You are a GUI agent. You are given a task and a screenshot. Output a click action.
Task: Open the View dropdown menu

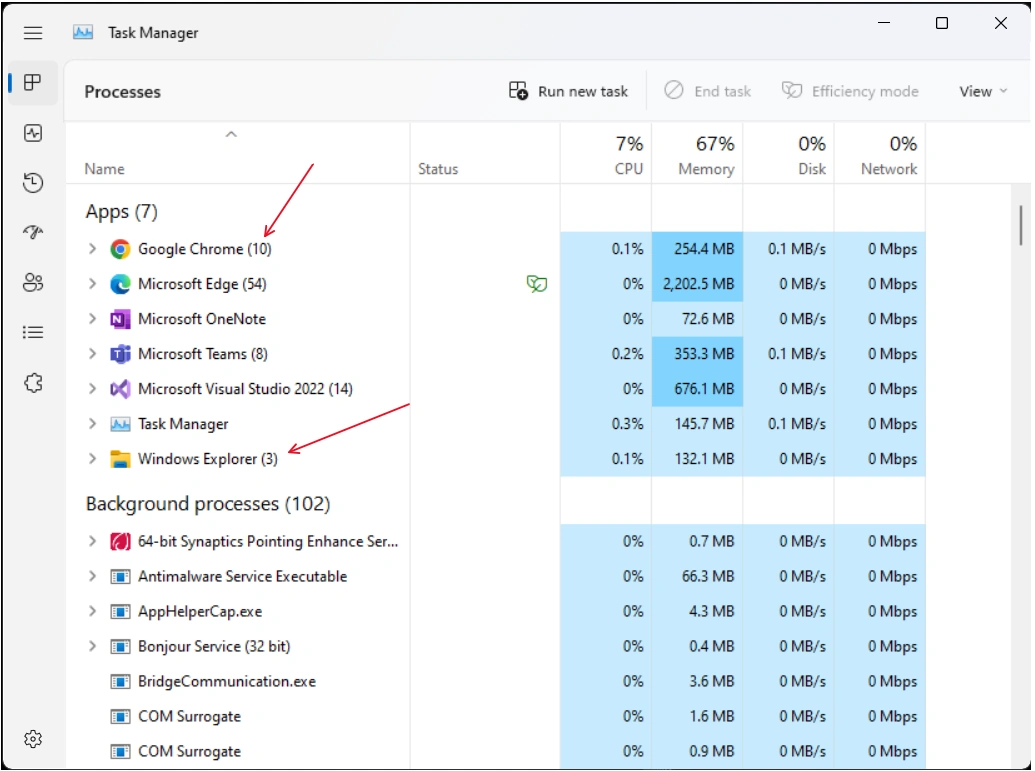coord(983,92)
